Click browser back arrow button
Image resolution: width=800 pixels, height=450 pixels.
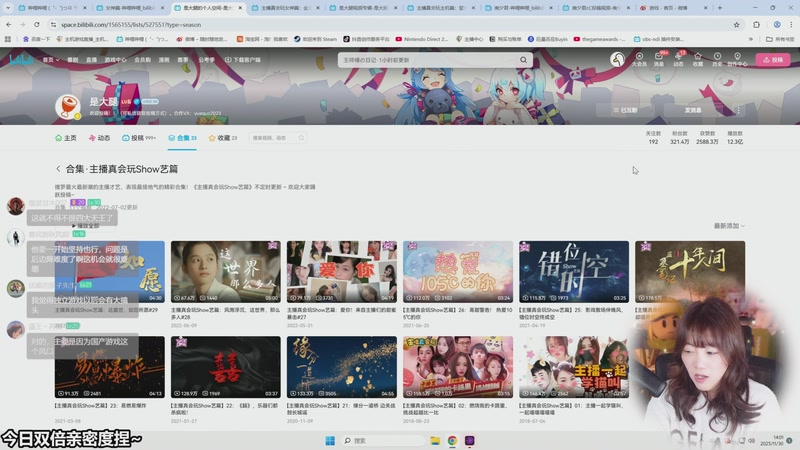pyautogui.click(x=9, y=24)
